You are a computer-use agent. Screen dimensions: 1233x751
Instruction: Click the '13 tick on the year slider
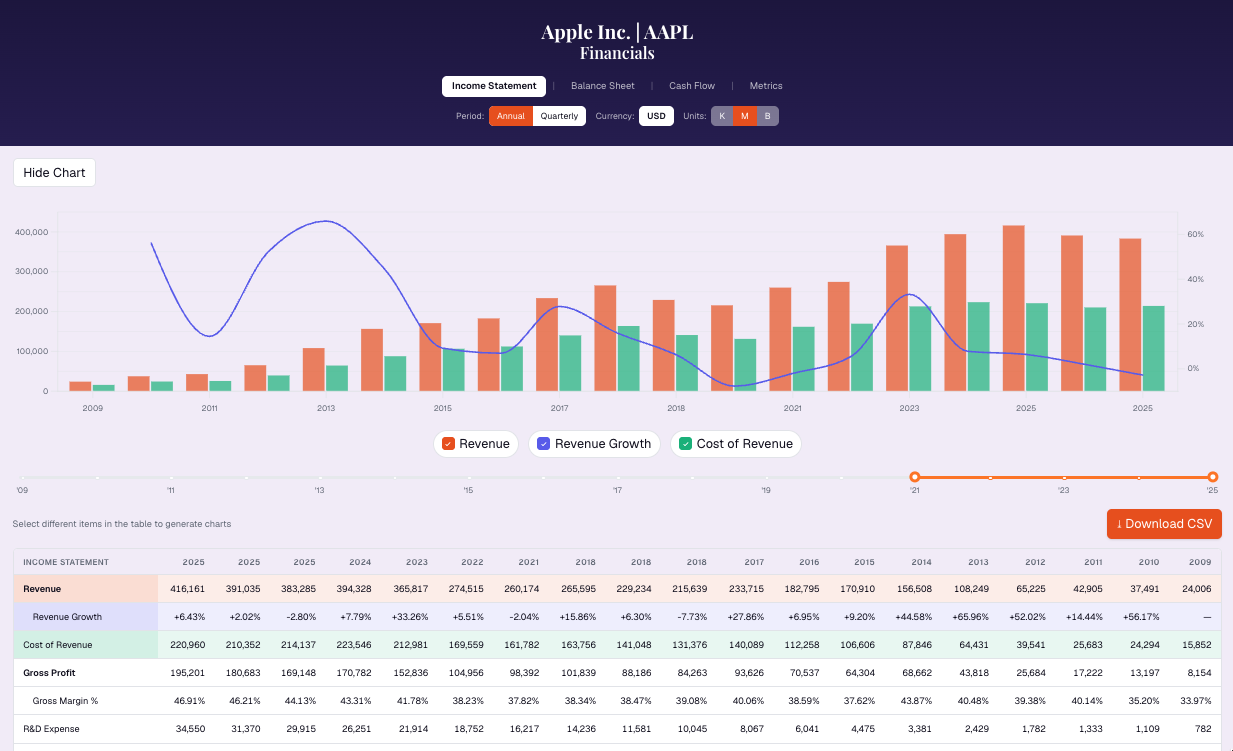point(319,490)
